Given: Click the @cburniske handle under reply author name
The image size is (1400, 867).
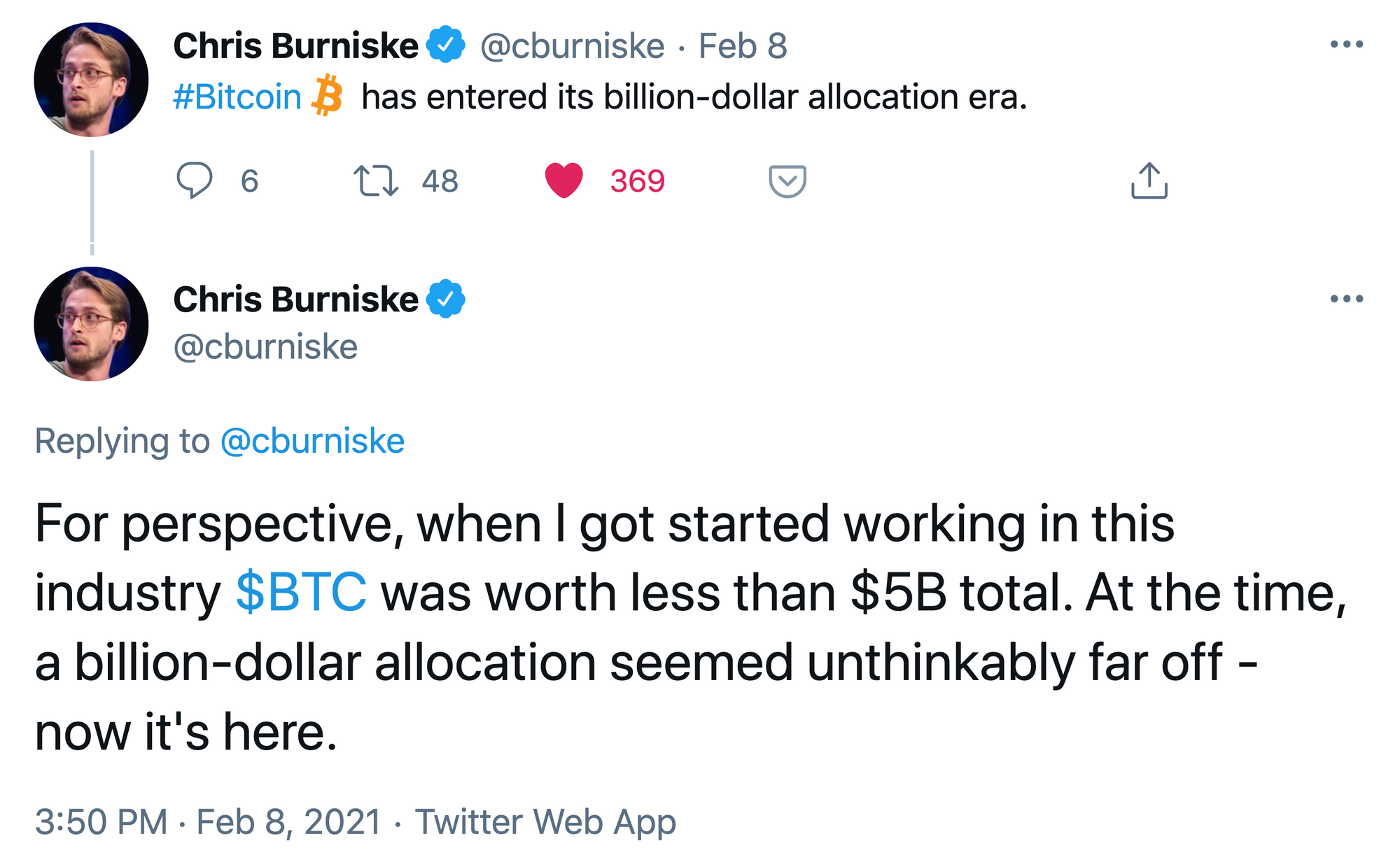Looking at the screenshot, I should pos(265,347).
